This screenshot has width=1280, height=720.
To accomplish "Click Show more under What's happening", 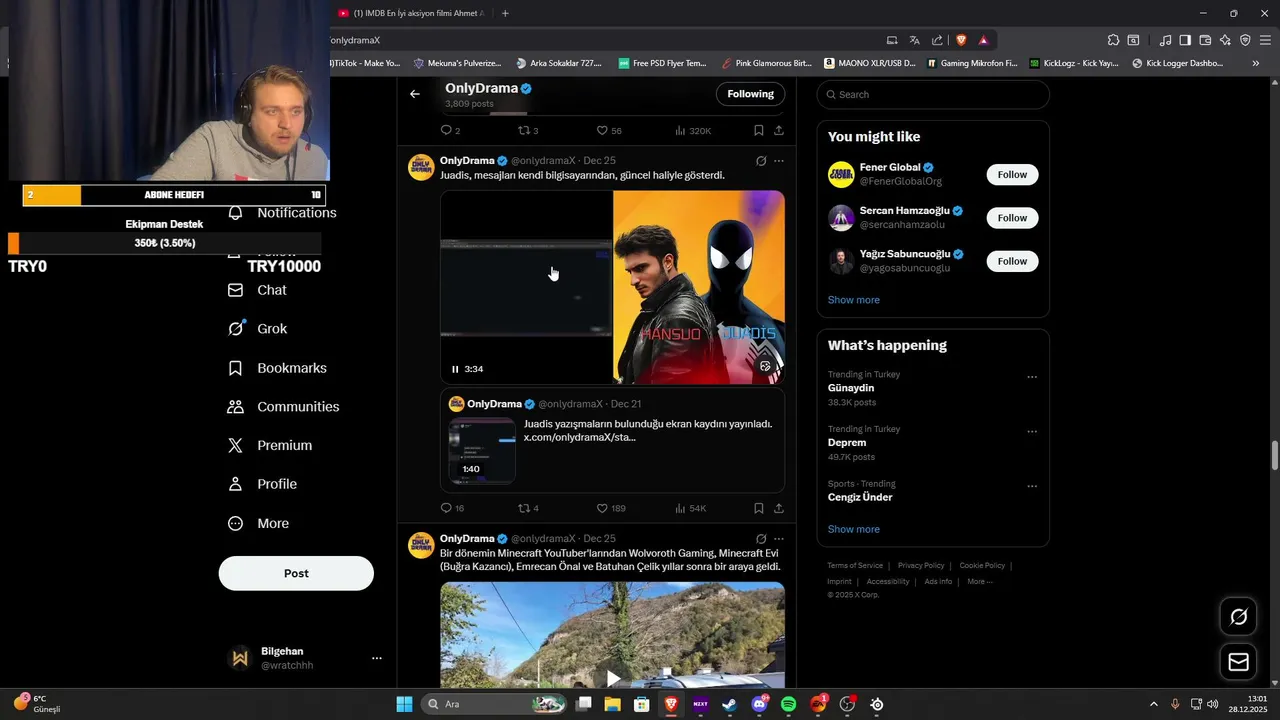I will pyautogui.click(x=853, y=529).
